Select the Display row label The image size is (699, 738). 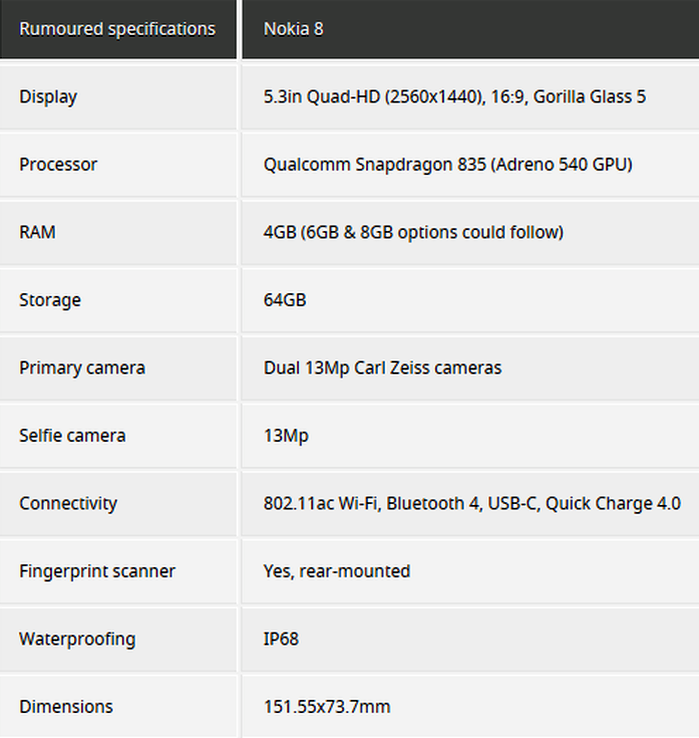click(48, 97)
